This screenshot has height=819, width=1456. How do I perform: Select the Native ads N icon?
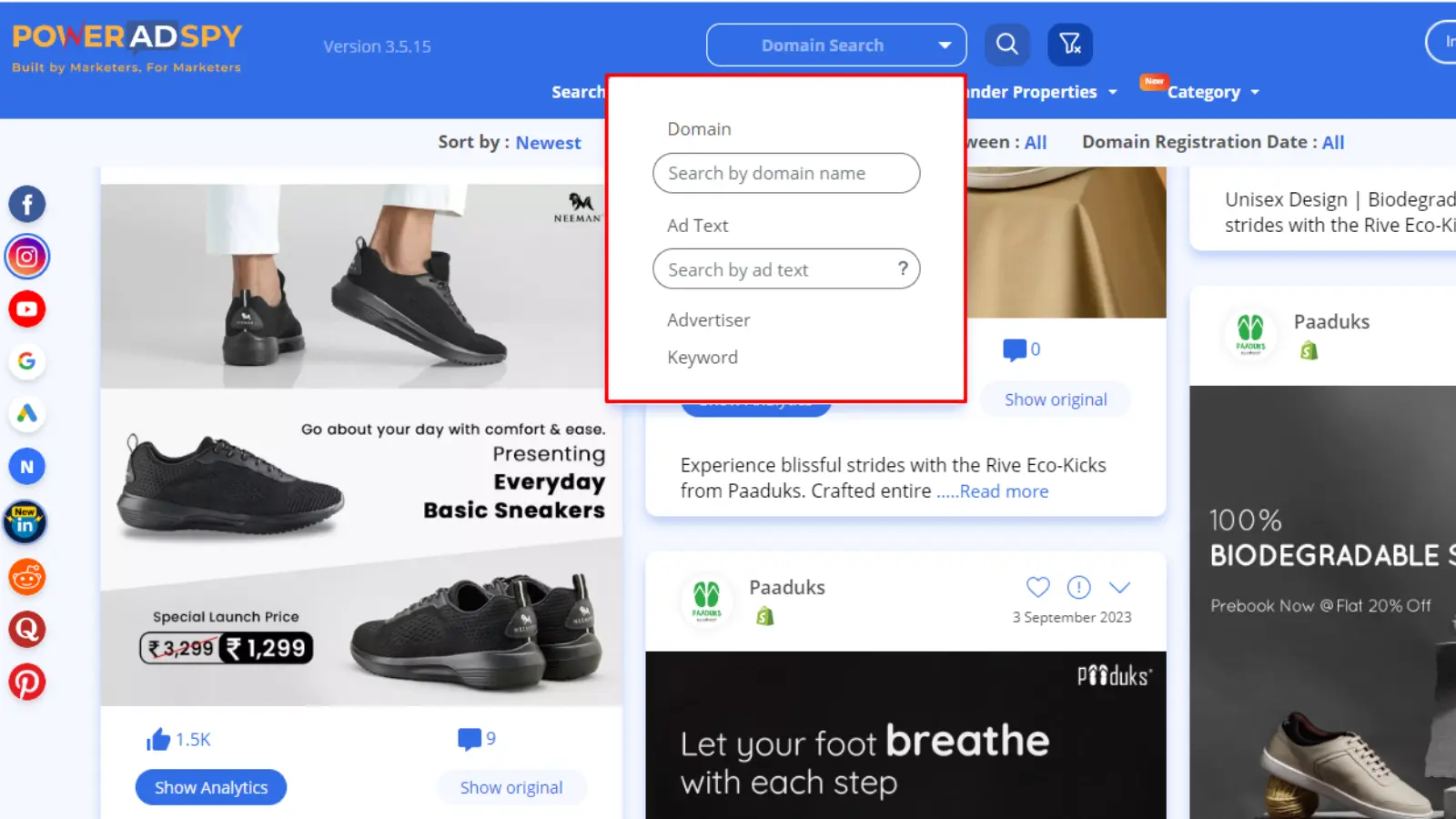click(x=27, y=467)
